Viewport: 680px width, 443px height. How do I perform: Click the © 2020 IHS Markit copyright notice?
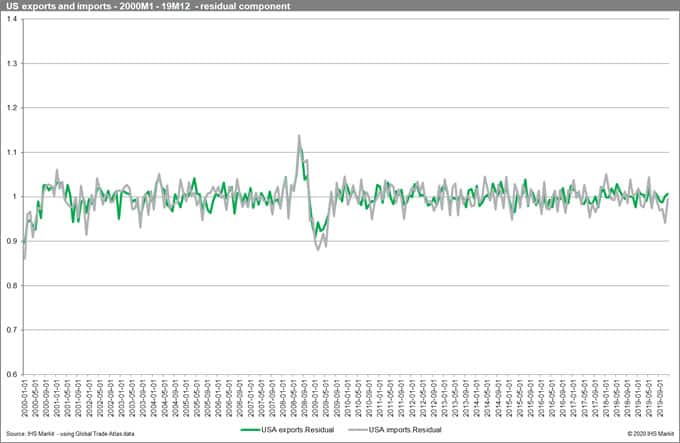648,432
